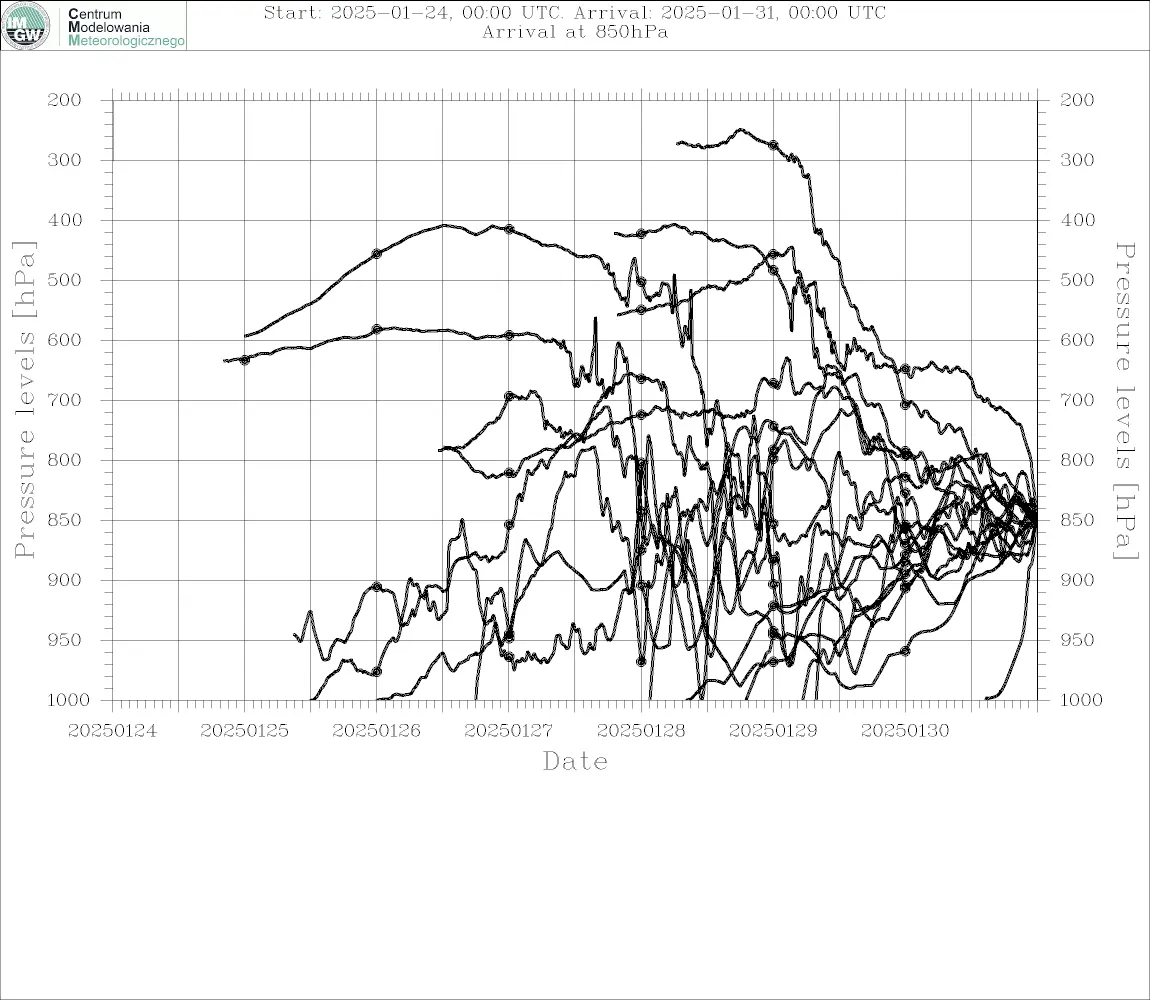Click the right axis 700 label
The image size is (1150, 1000).
(1077, 401)
